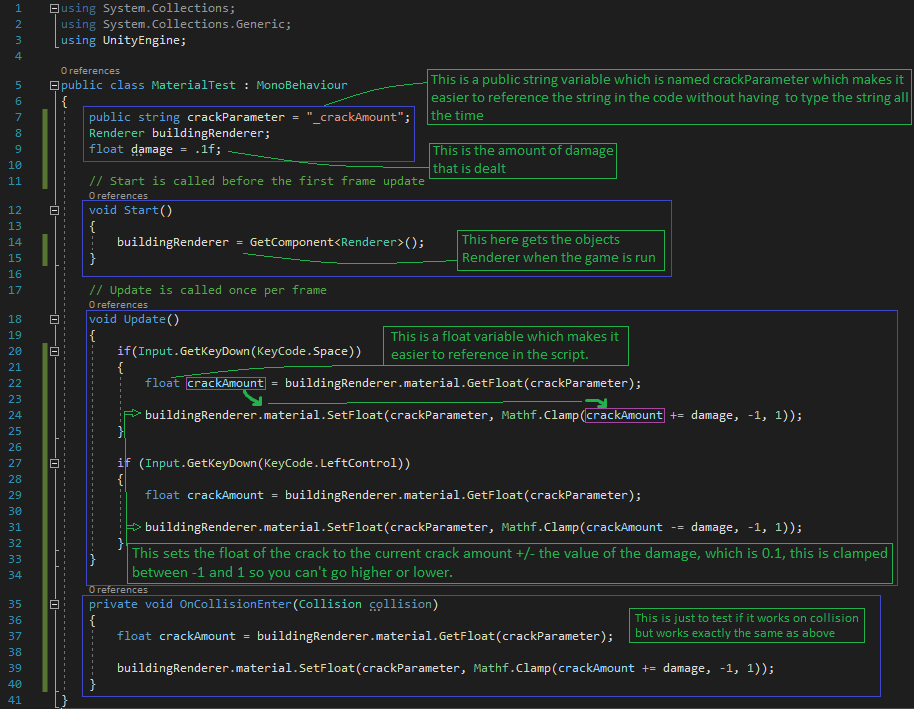914x709 pixels.
Task: Open references link above Start method
Action: pos(117,196)
